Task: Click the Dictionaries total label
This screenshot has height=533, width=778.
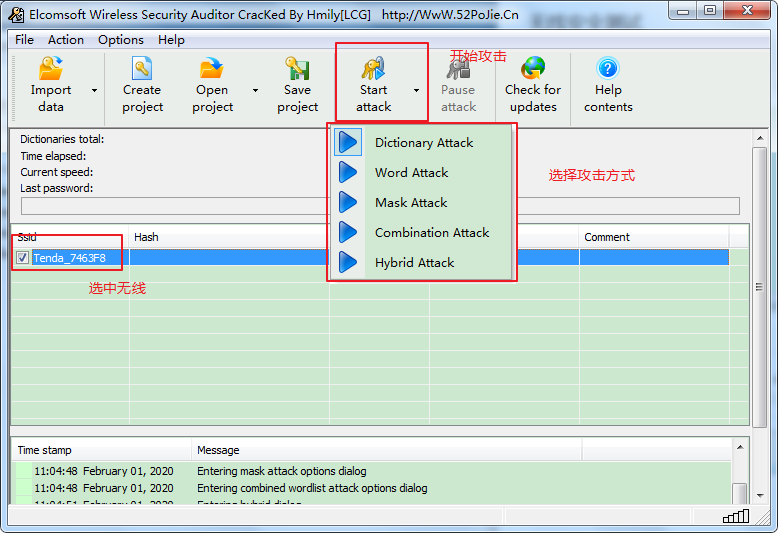Action: [x=62, y=139]
